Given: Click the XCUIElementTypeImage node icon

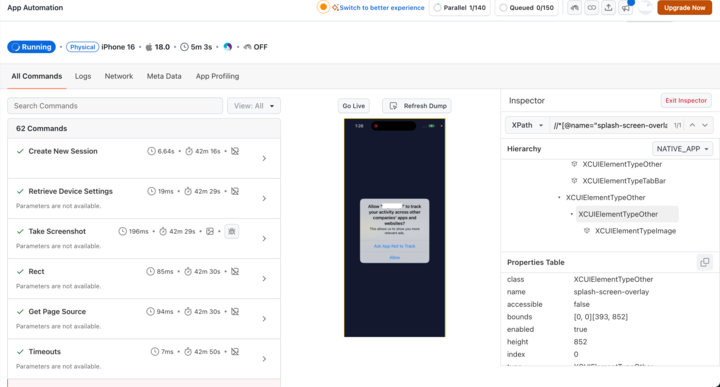Looking at the screenshot, I should [587, 231].
